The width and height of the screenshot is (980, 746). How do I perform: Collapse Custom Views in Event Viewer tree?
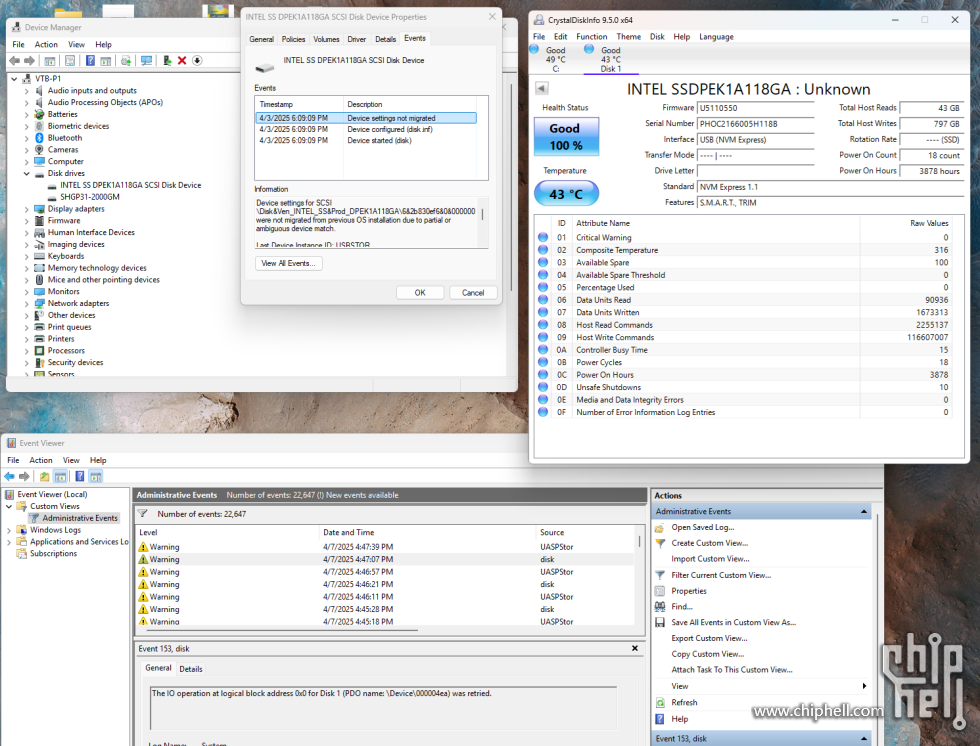point(9,507)
